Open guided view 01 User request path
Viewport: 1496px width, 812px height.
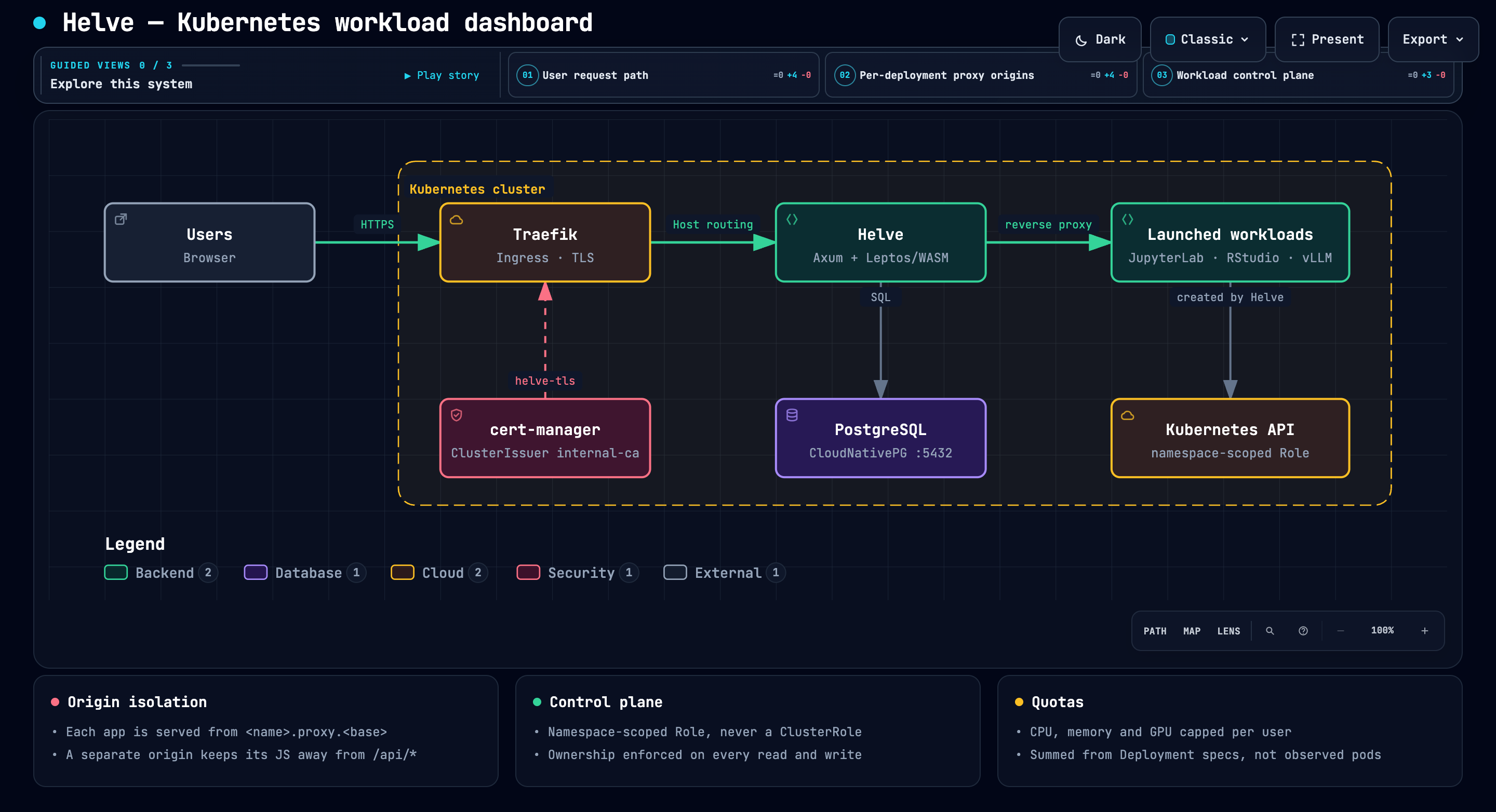coord(663,75)
